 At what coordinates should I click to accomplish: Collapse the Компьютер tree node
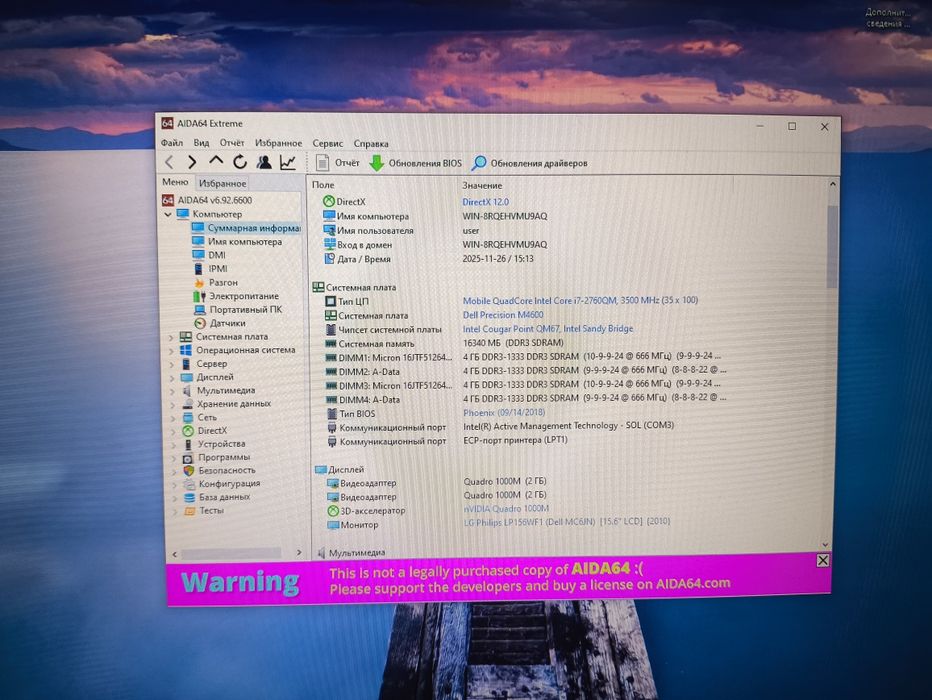[168, 214]
